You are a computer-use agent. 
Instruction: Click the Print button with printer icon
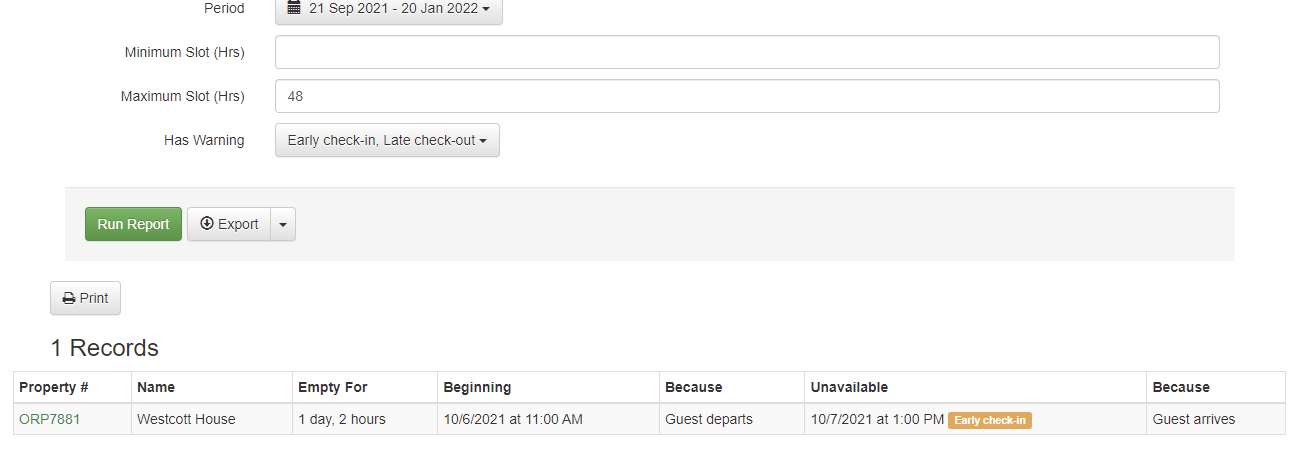[x=86, y=298]
